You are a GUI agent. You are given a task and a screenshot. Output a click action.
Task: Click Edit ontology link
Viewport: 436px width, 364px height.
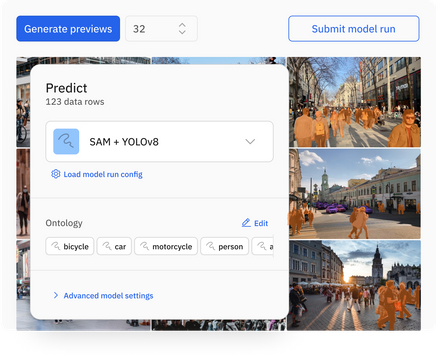click(x=261, y=223)
